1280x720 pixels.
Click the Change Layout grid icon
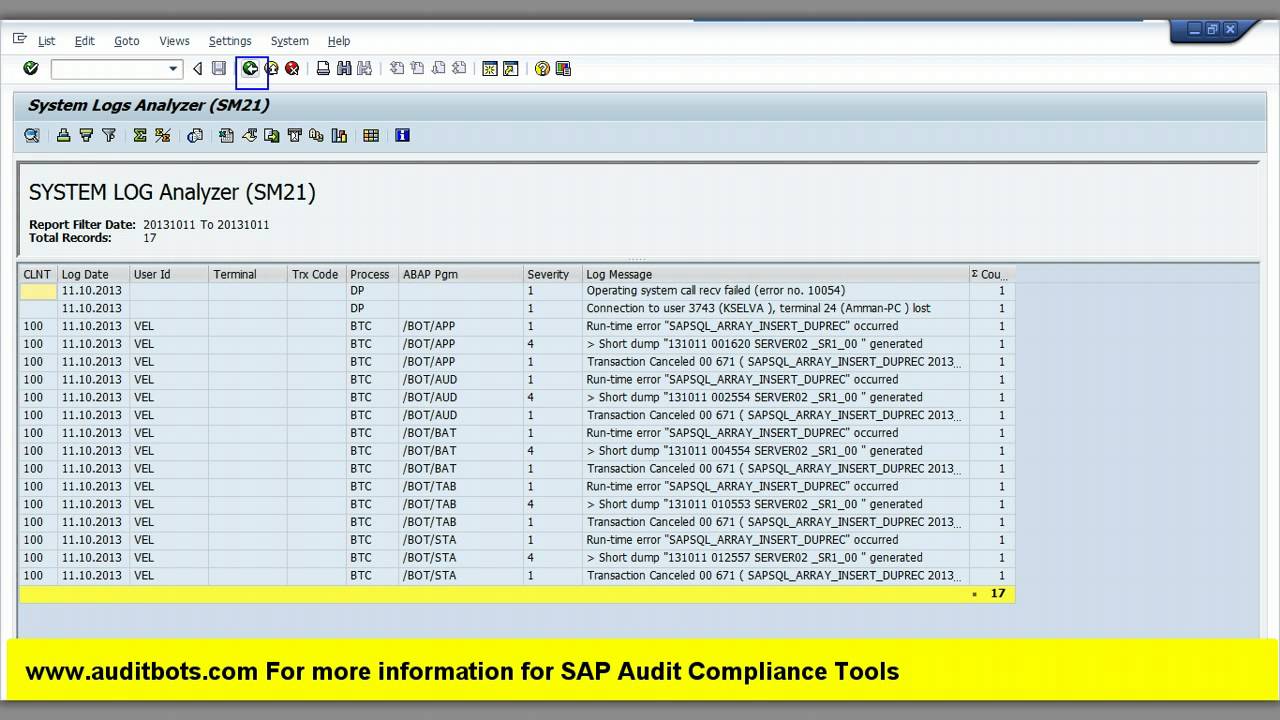point(371,135)
